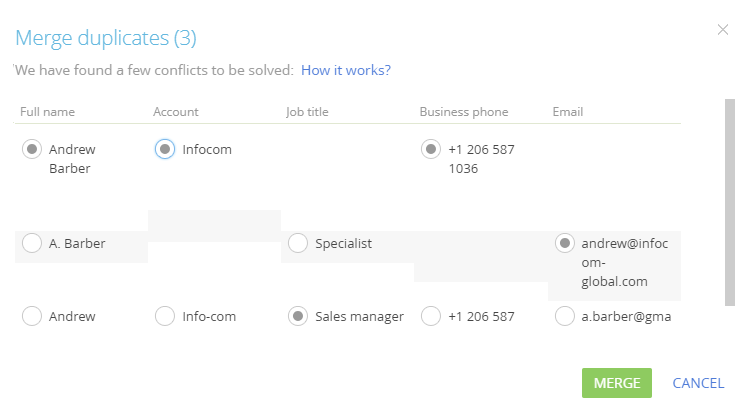
Task: Select Andrew full name in third row
Action: (32, 316)
